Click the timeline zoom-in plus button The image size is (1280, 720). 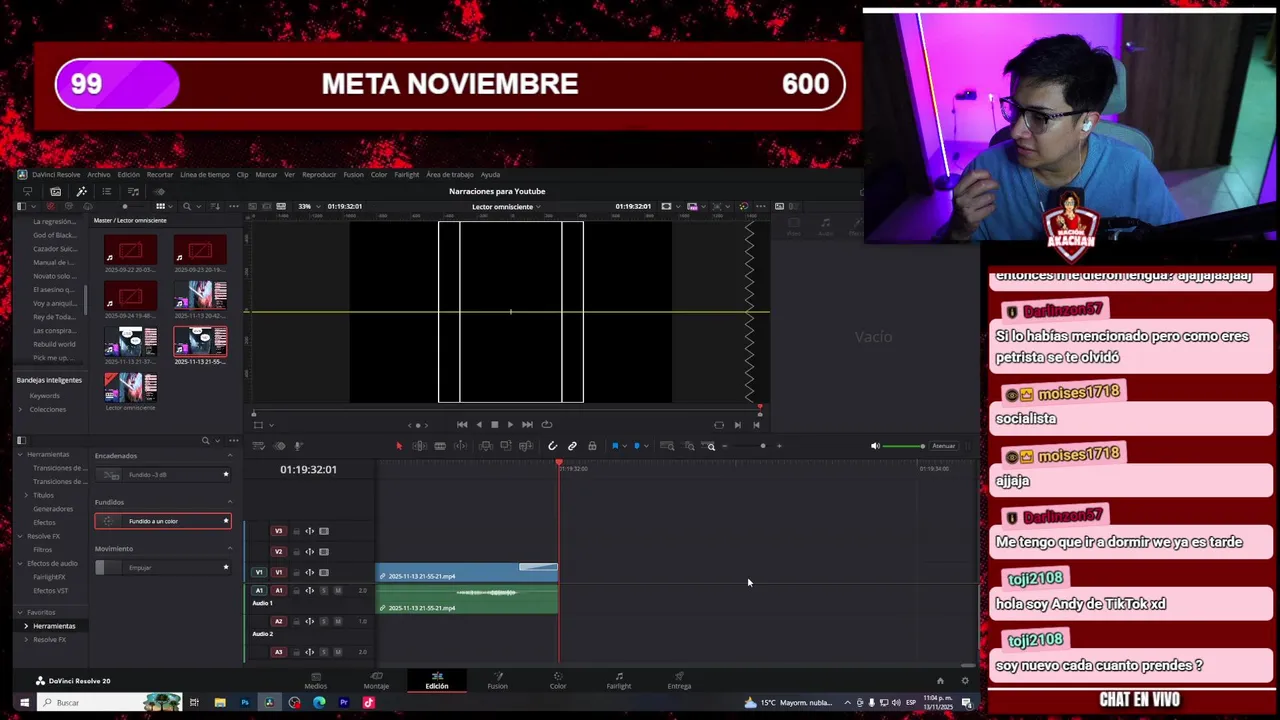pos(779,446)
